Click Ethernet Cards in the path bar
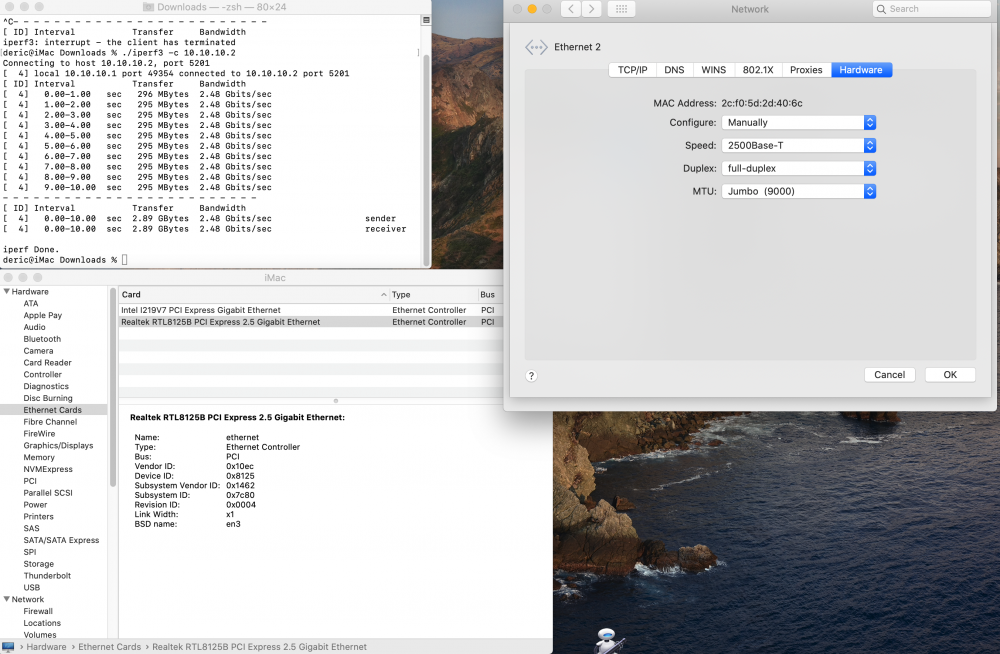Screen dimensions: 1000x654 pos(110,647)
